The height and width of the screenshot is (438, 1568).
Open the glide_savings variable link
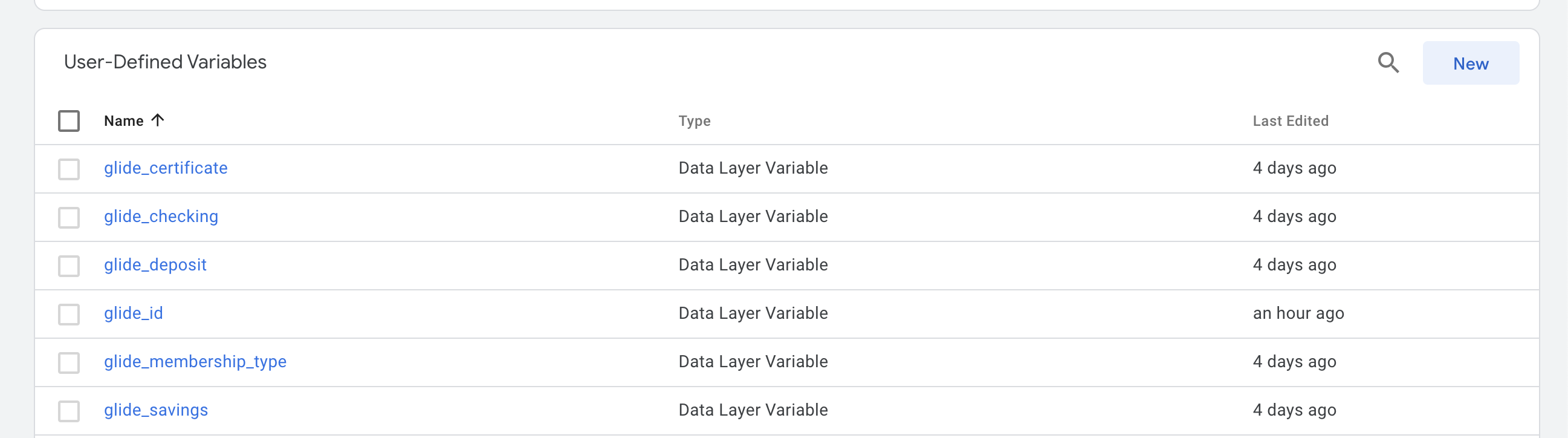[x=156, y=410]
